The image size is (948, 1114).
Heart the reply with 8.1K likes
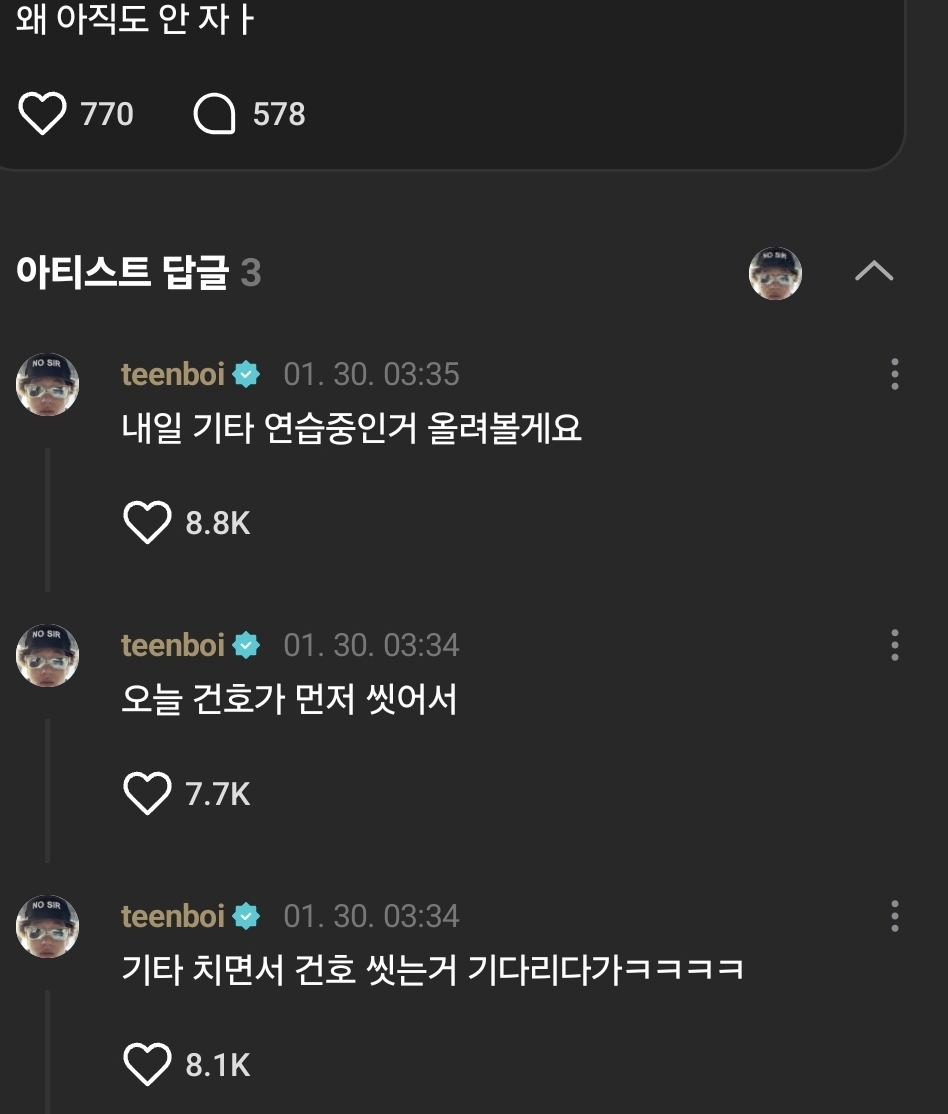[147, 1064]
